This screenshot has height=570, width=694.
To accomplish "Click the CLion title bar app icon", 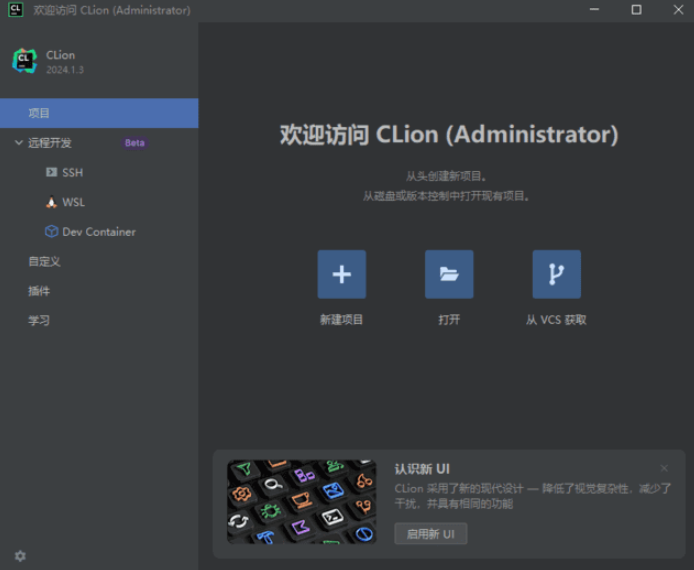I will [16, 10].
